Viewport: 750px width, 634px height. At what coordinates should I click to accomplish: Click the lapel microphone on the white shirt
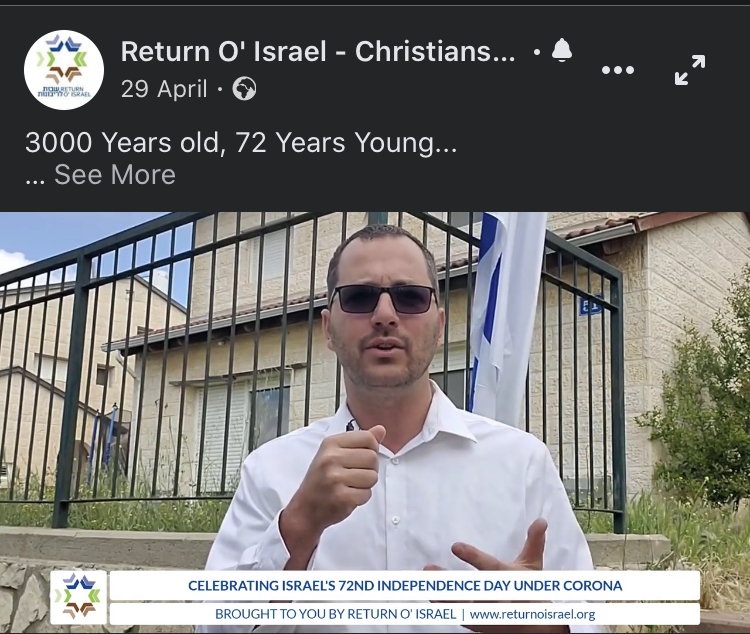[351, 424]
